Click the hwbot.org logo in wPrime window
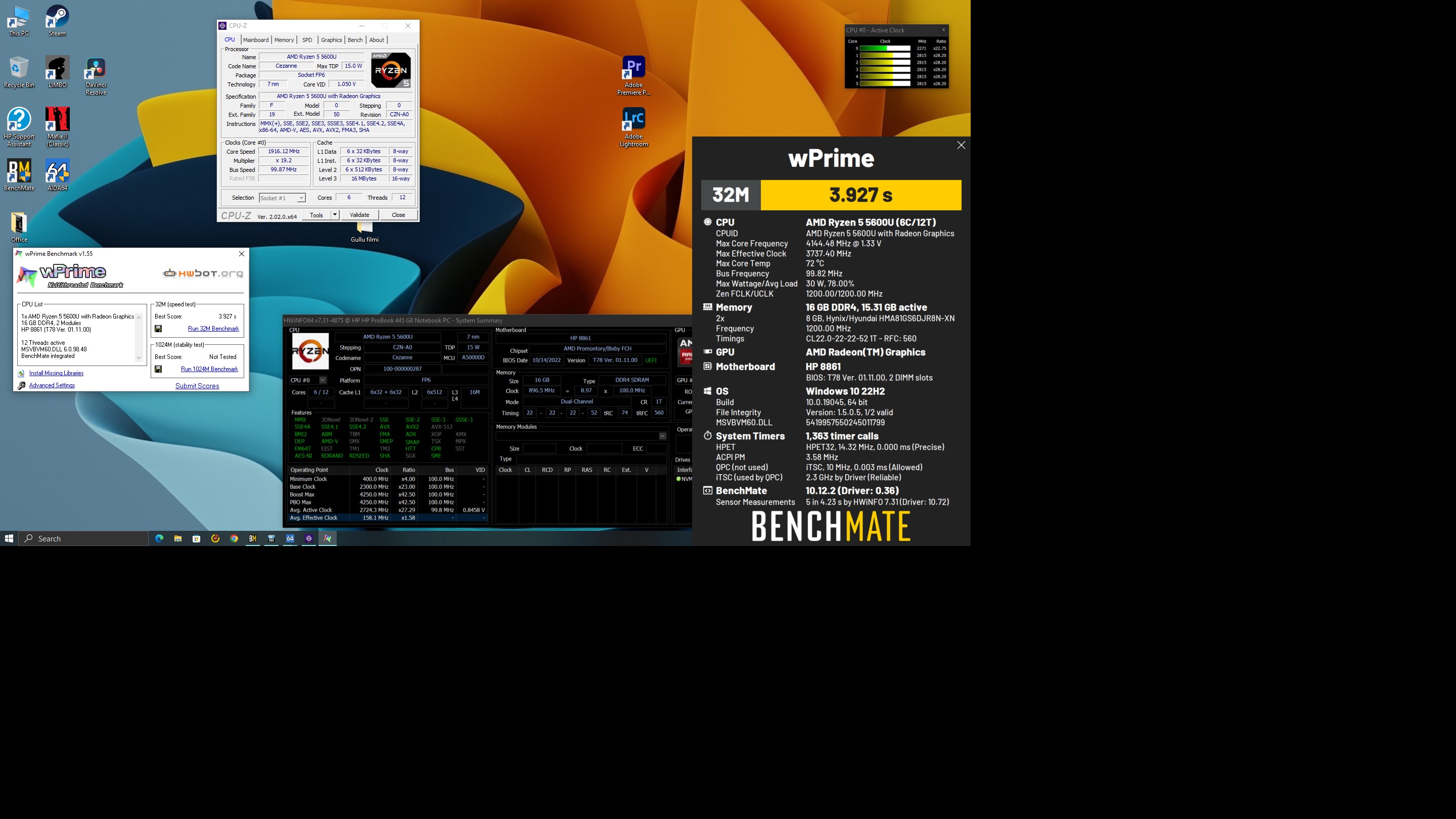Image resolution: width=1456 pixels, height=819 pixels. [203, 274]
